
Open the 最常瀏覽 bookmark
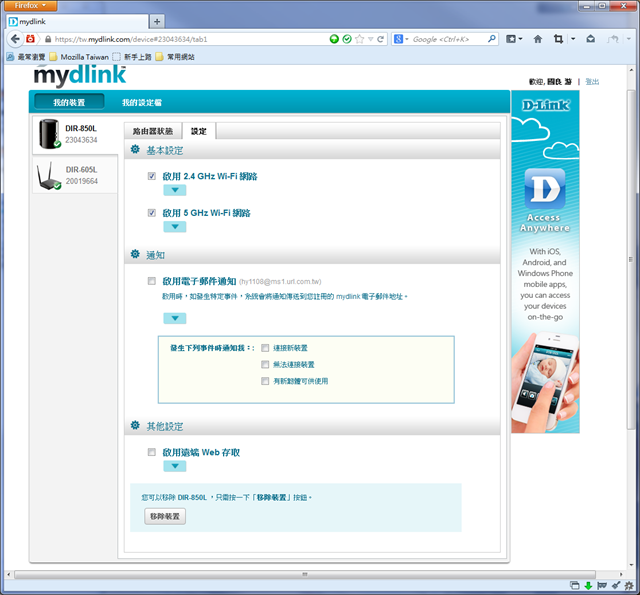(26, 57)
